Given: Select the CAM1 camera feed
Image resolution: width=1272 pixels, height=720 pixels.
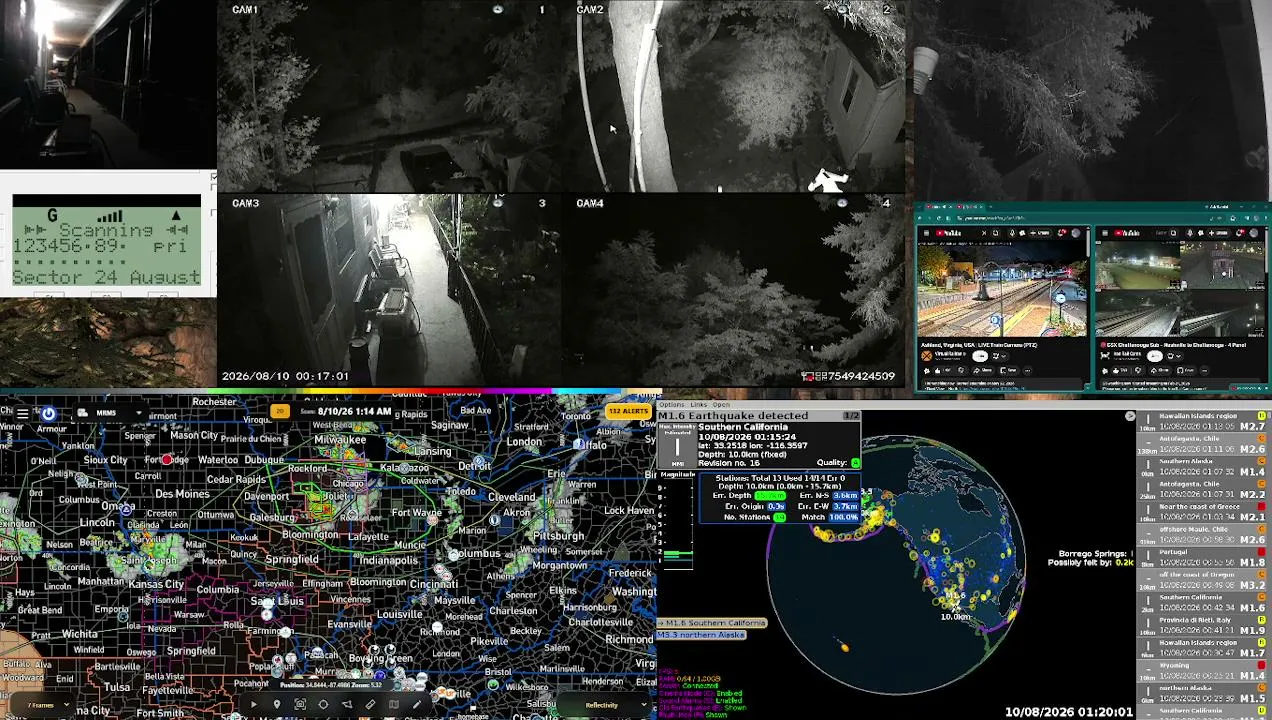Looking at the screenshot, I should coord(390,96).
